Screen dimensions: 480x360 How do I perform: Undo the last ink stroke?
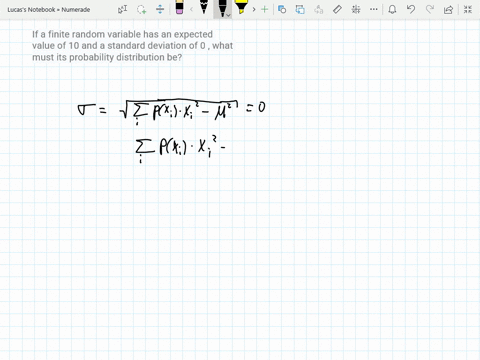[411, 9]
